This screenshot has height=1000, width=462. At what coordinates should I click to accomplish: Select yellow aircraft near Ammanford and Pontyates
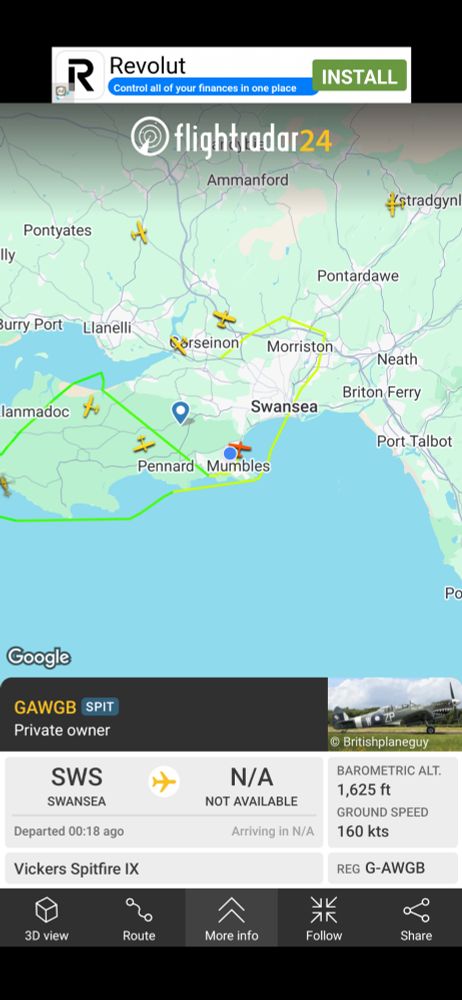139,232
